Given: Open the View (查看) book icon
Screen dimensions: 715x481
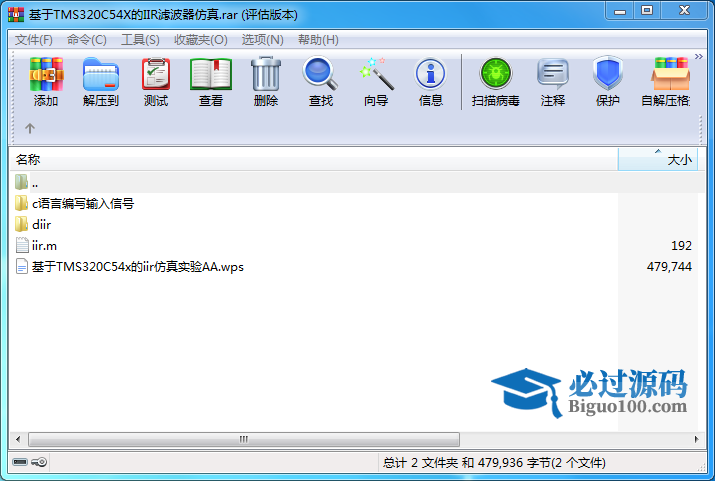Looking at the screenshot, I should click(x=211, y=82).
